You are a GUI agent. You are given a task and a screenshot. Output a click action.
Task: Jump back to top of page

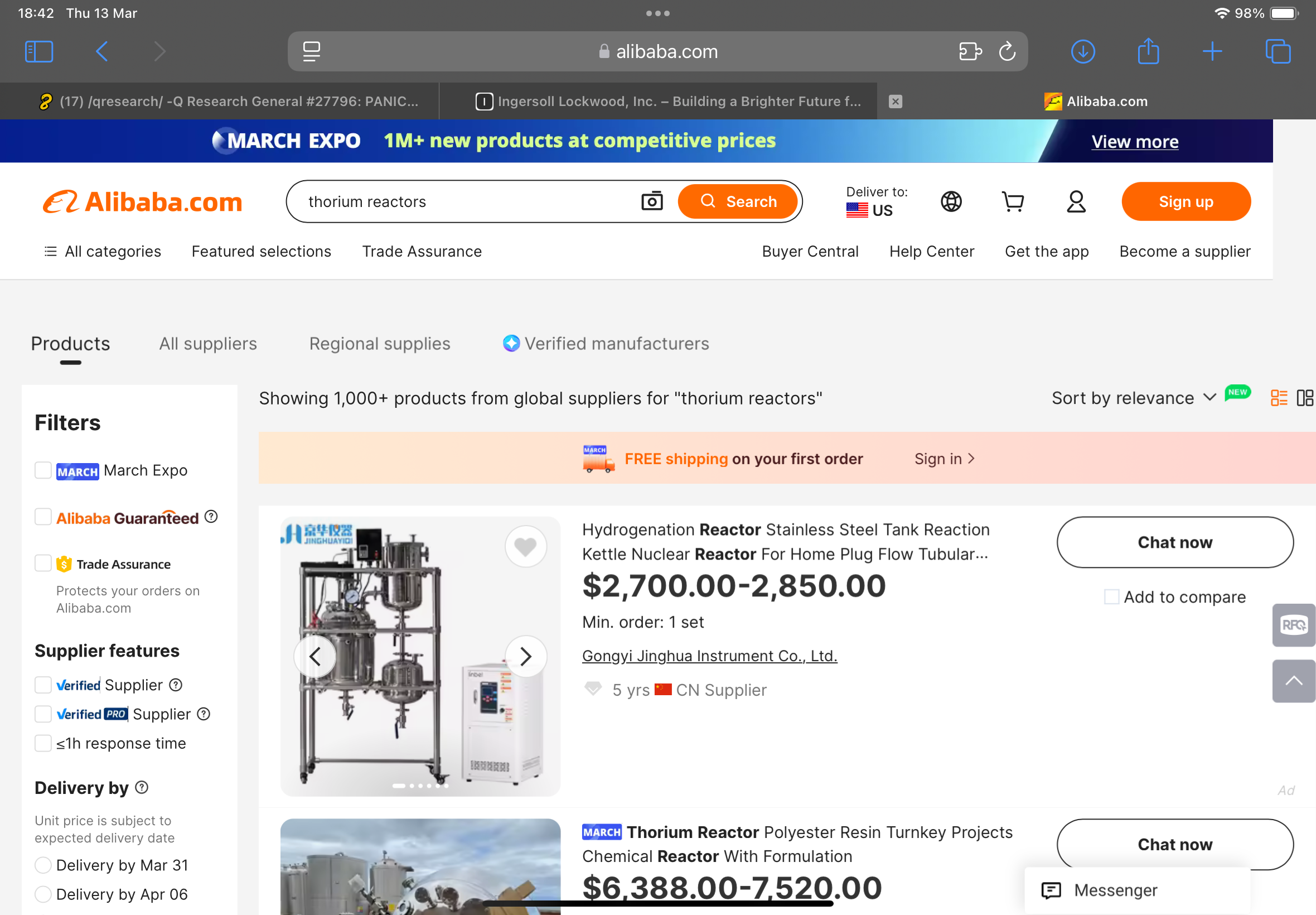(1294, 681)
